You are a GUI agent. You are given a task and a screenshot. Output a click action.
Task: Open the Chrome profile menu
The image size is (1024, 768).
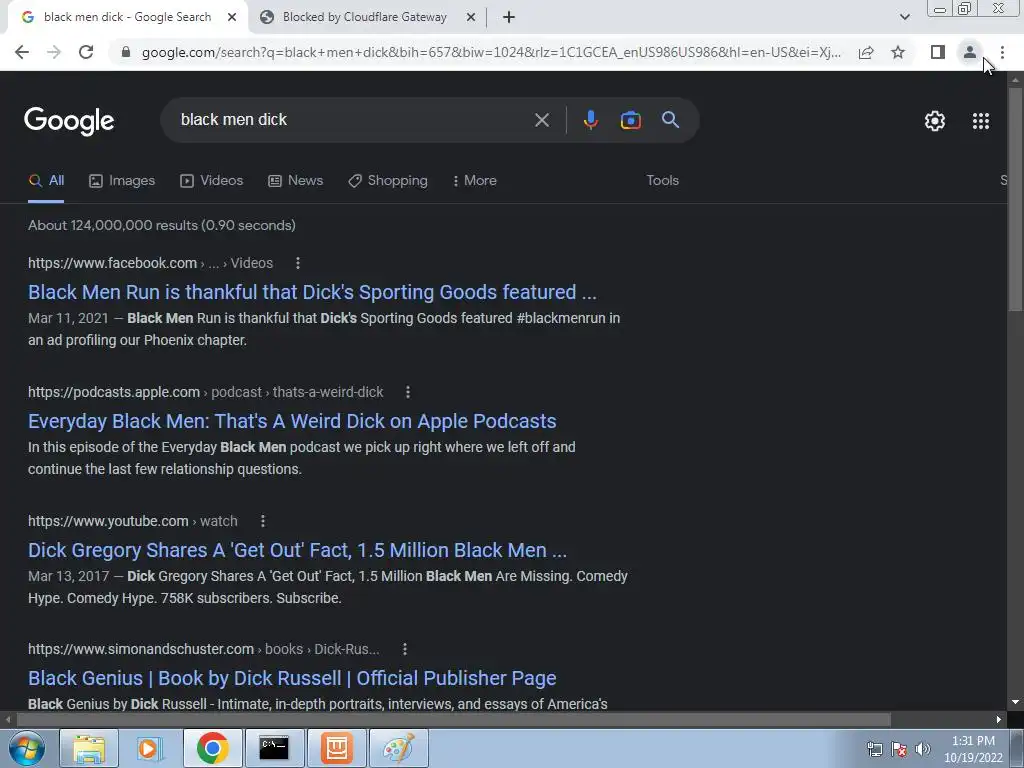tap(970, 52)
